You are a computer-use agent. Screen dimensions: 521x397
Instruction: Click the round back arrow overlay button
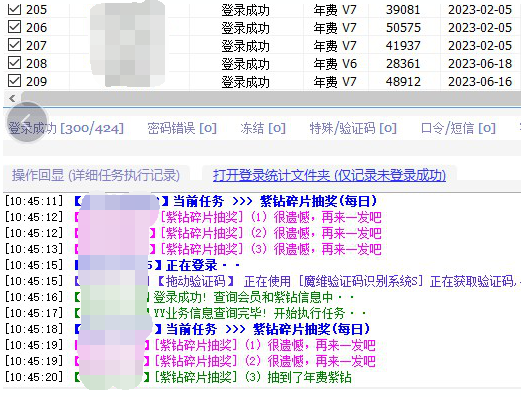click(27, 122)
